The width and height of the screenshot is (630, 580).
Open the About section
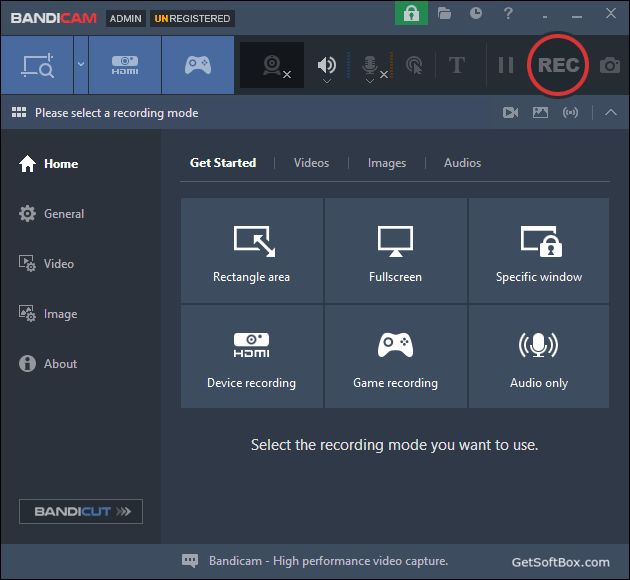[x=48, y=364]
